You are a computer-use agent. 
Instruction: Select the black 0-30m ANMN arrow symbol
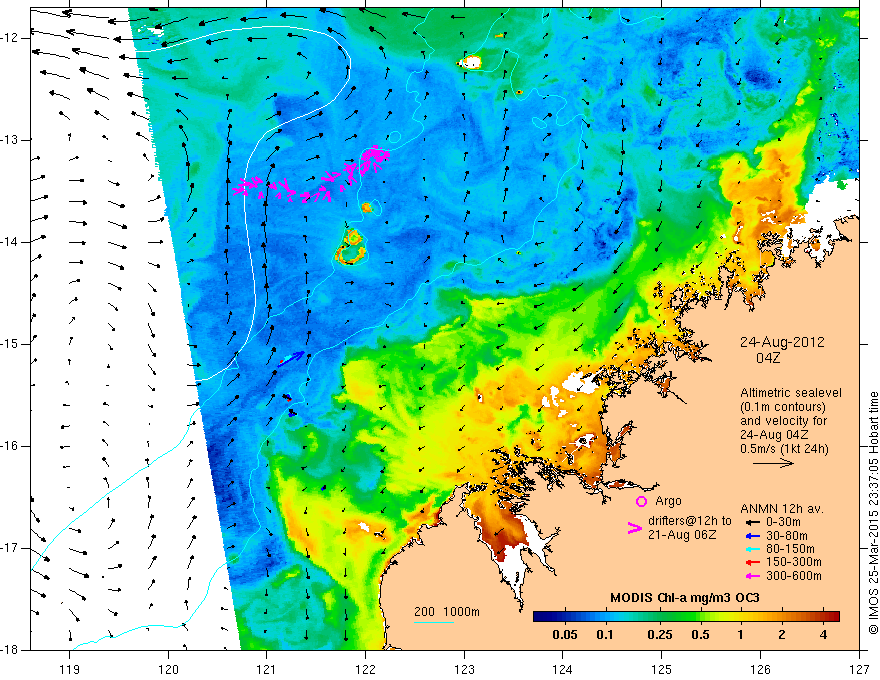[x=752, y=522]
